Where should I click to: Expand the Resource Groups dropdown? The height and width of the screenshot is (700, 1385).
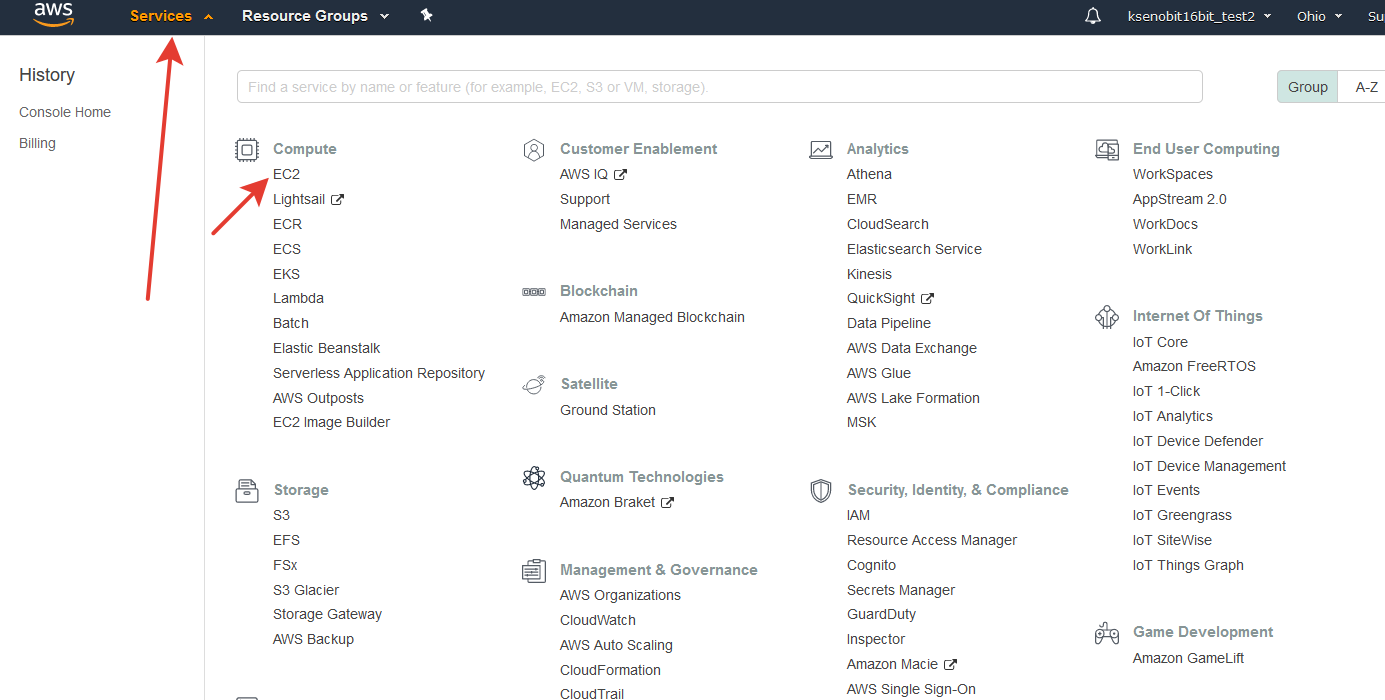coord(315,16)
